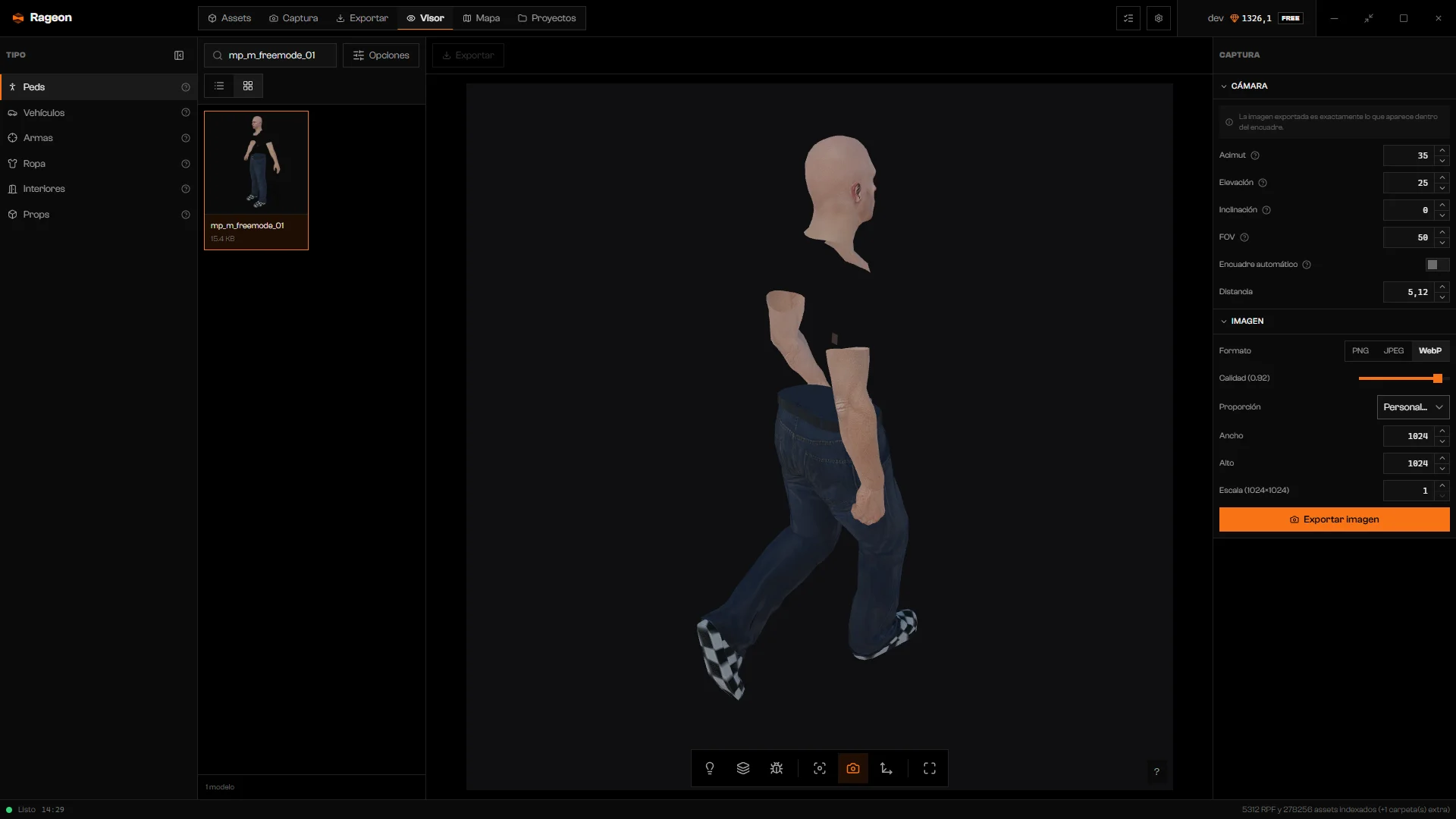Select WebP image format

[x=1430, y=351]
